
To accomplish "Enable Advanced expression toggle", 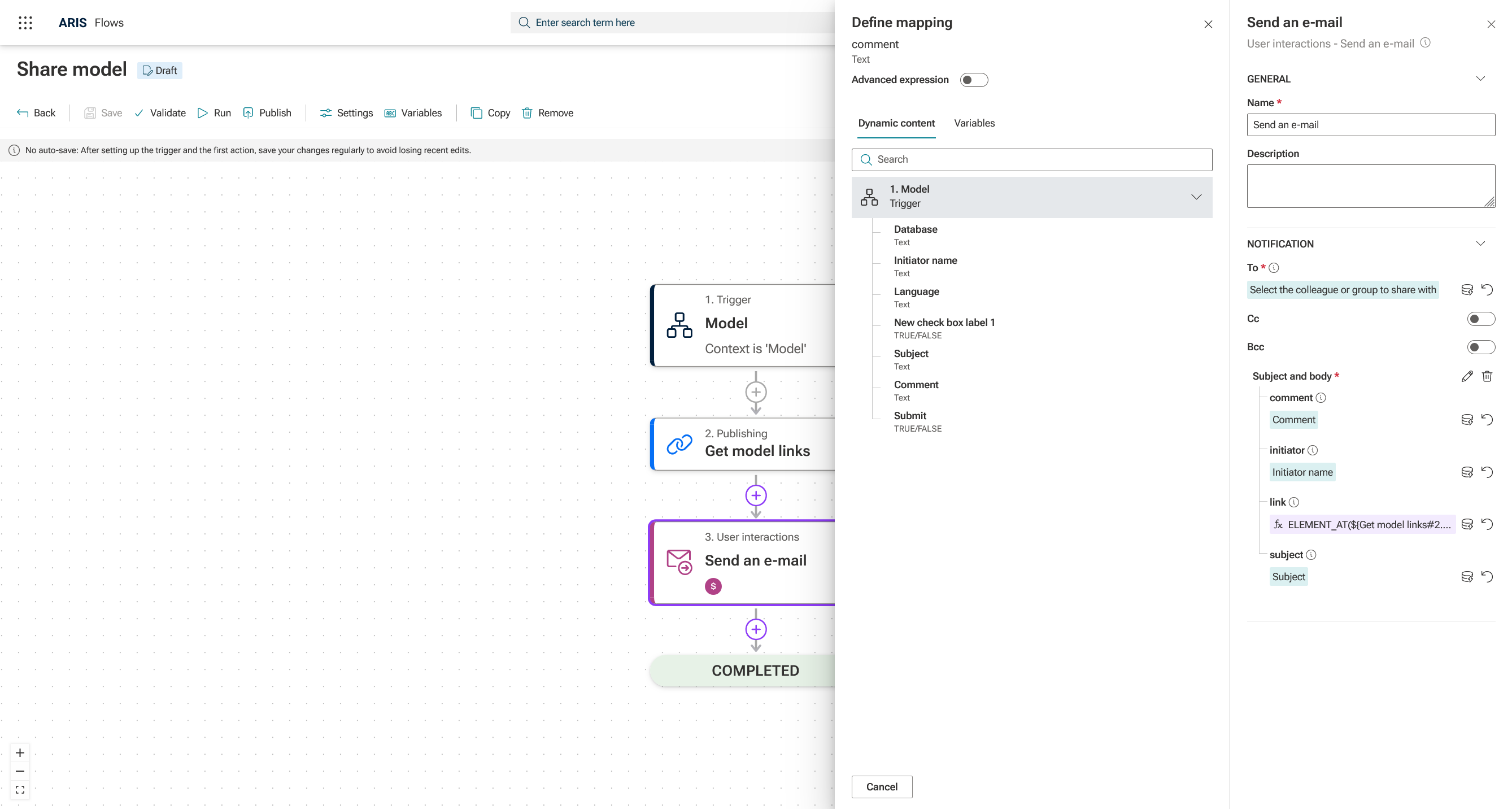I will [973, 80].
